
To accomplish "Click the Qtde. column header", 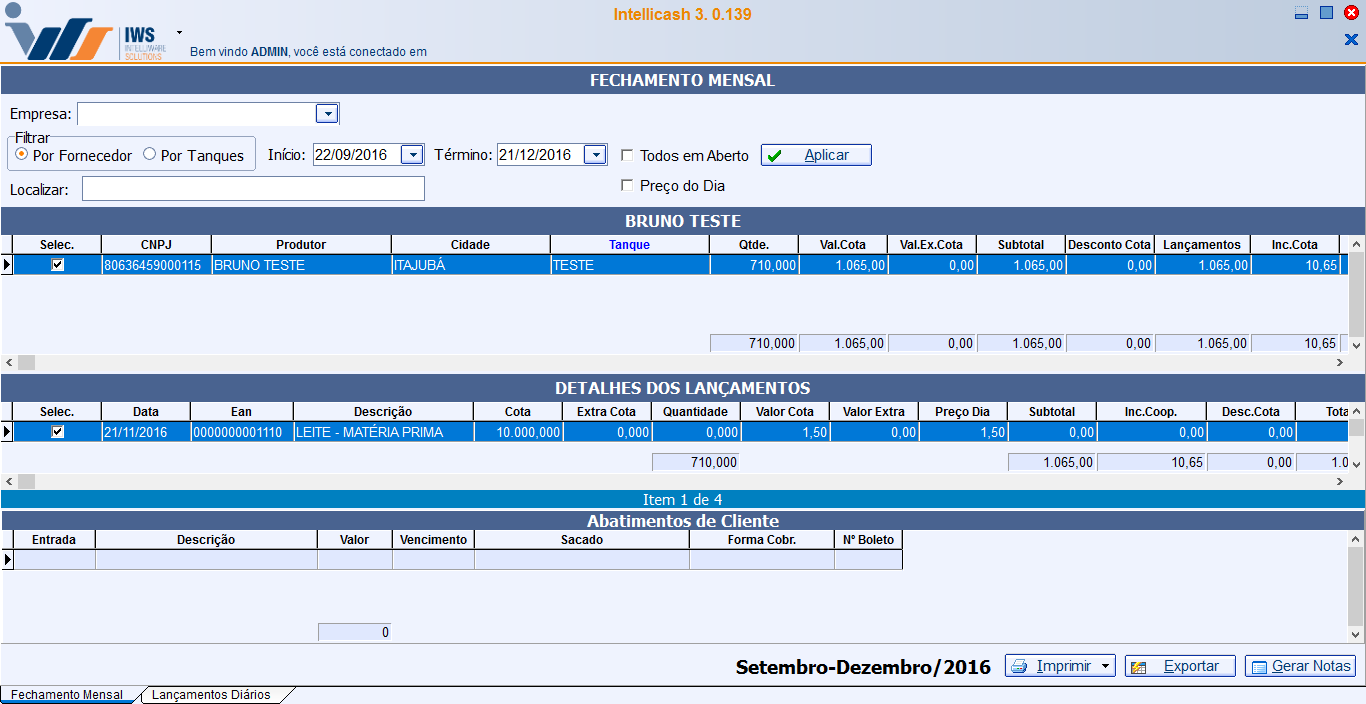I will coord(754,245).
